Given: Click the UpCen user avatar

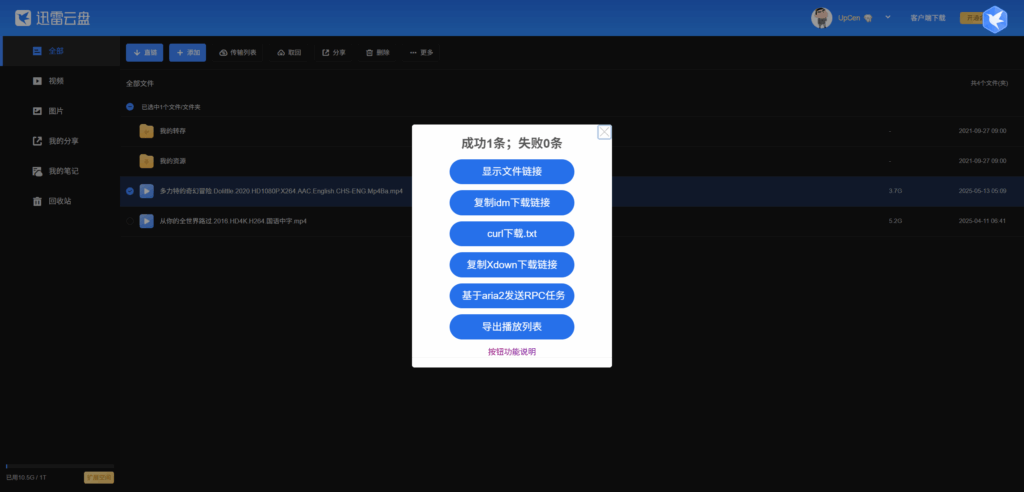Looking at the screenshot, I should 821,18.
